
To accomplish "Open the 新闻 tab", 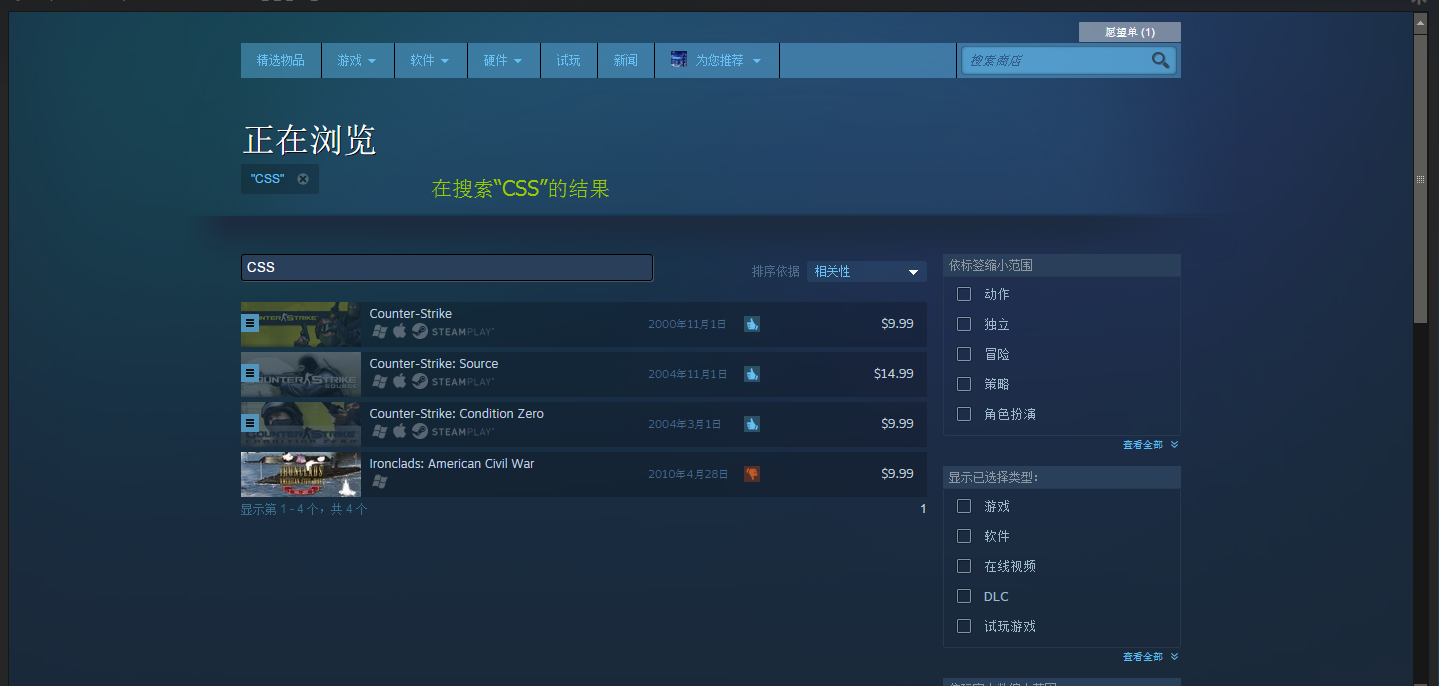I will [625, 60].
